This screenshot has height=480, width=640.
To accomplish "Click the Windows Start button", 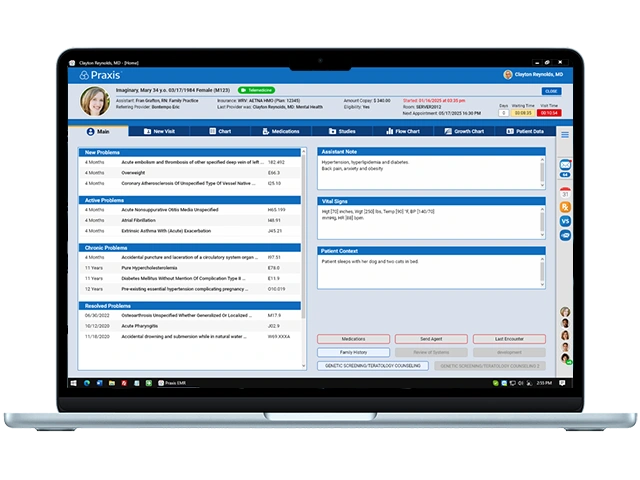I will click(74, 383).
